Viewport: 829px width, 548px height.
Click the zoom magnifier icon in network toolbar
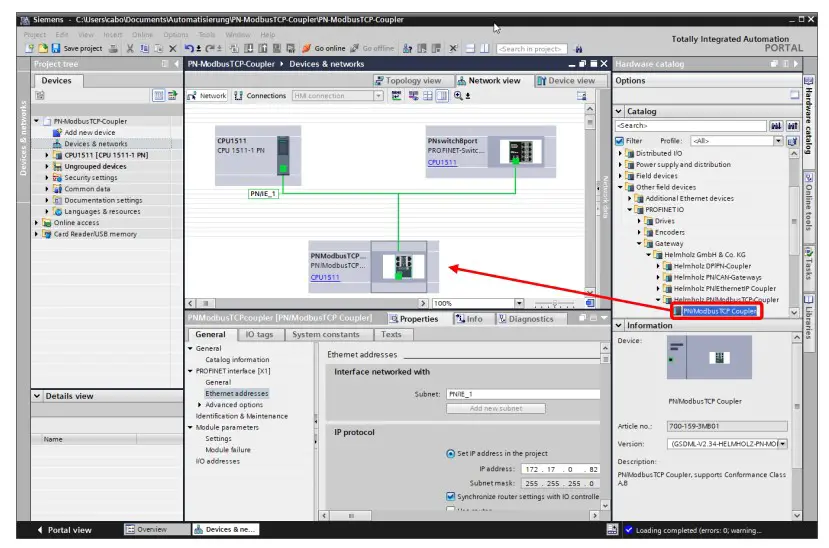click(458, 96)
